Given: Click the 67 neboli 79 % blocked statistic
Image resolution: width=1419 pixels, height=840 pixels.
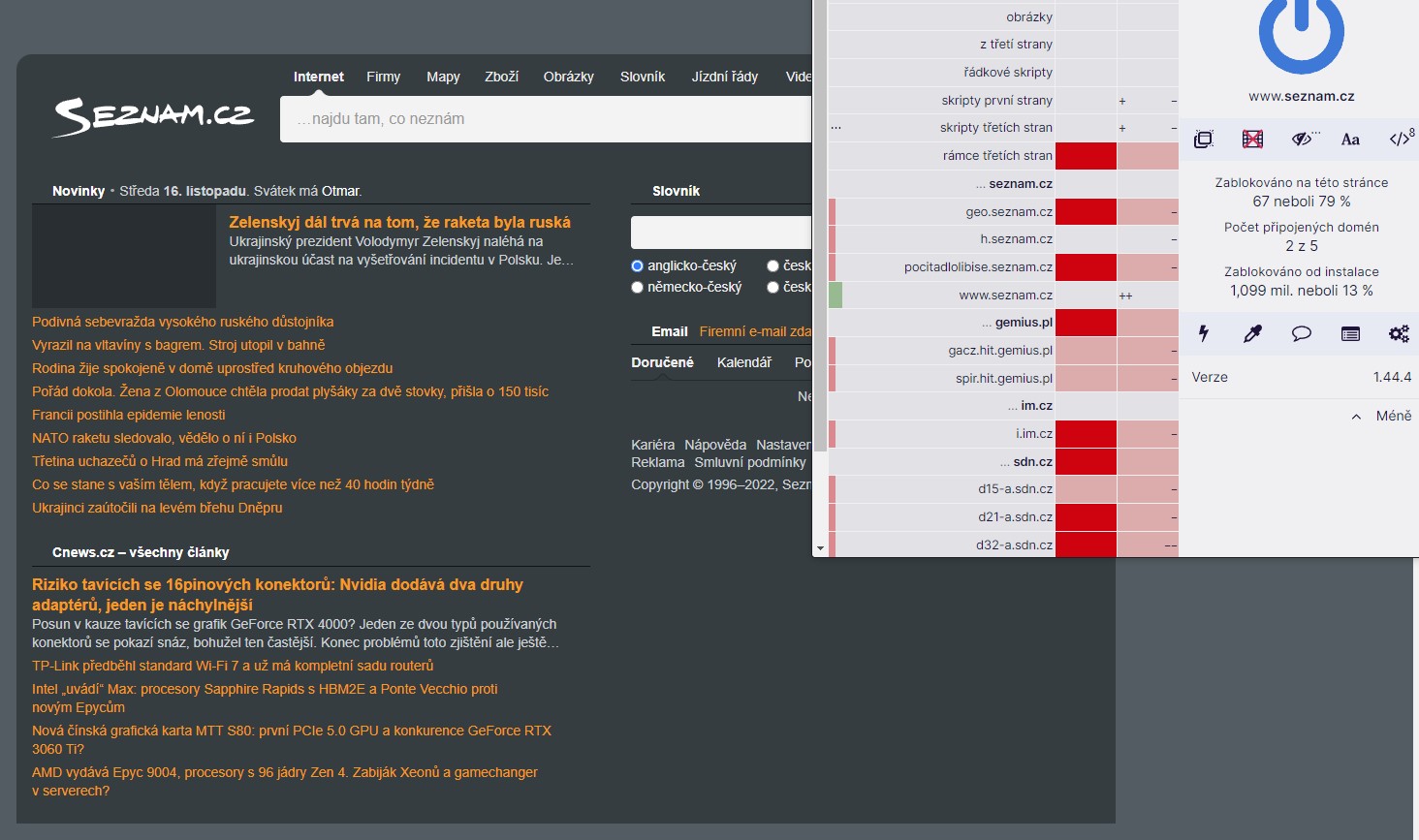Looking at the screenshot, I should pos(1302,202).
